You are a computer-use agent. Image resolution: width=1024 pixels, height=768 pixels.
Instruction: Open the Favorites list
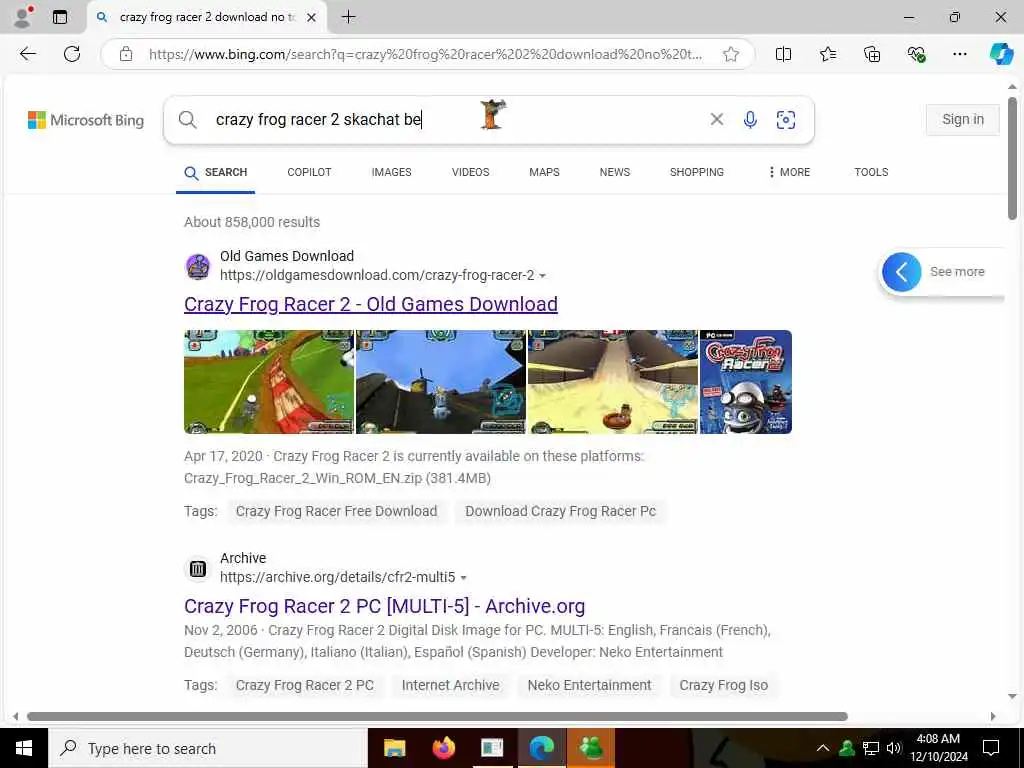pyautogui.click(x=827, y=54)
